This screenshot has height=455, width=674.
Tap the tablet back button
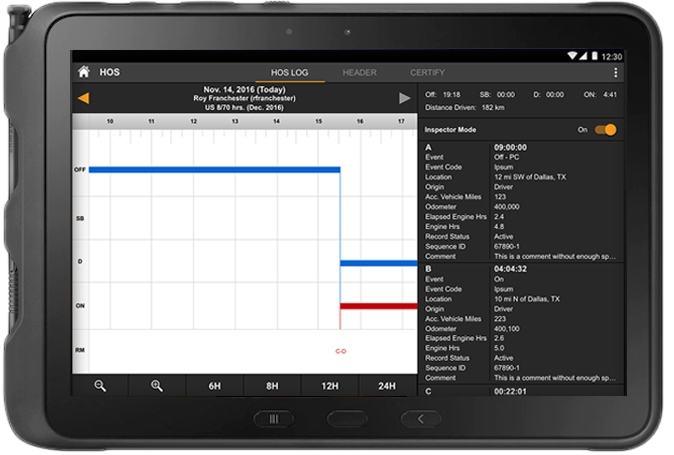tap(421, 419)
